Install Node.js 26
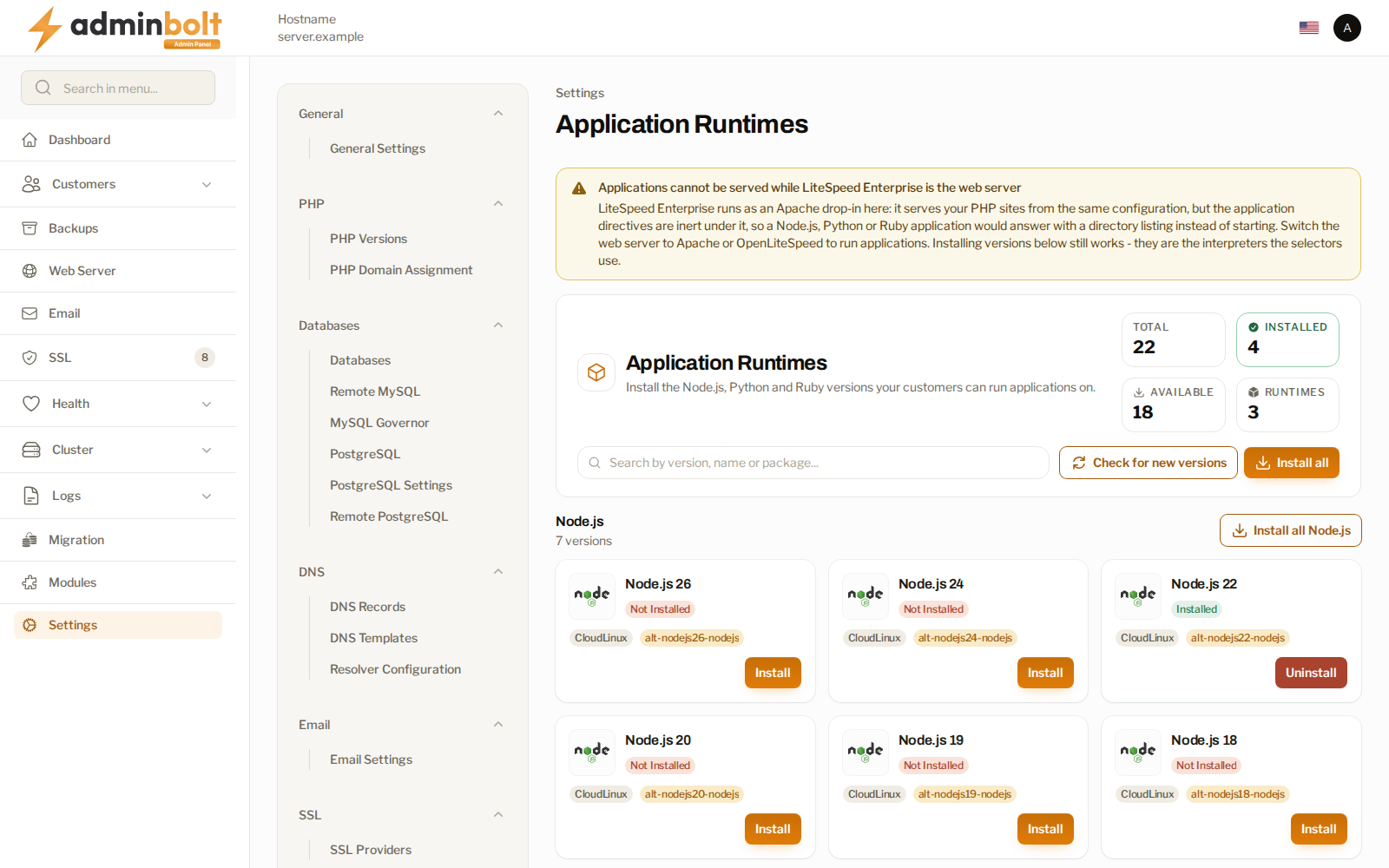1389x868 pixels. (773, 673)
